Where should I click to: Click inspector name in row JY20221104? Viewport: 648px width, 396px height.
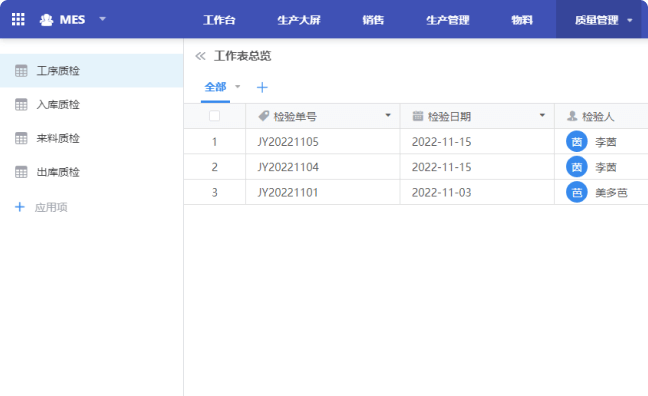pos(606,167)
